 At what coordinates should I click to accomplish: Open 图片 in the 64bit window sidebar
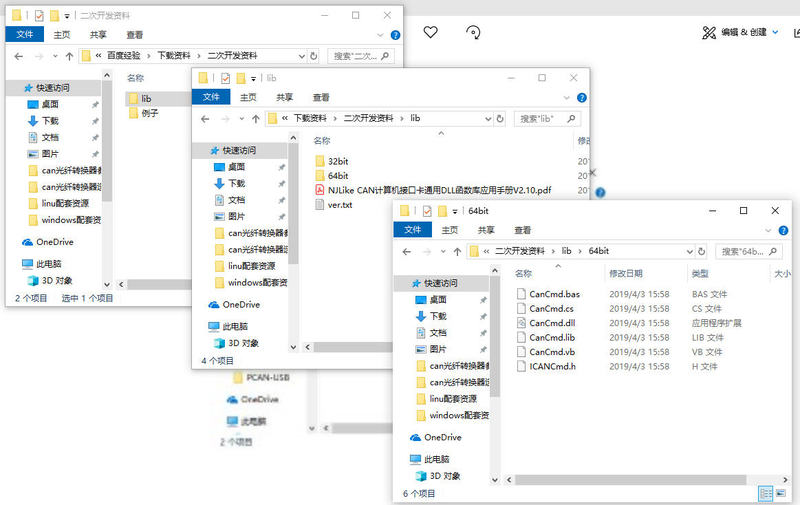point(438,349)
